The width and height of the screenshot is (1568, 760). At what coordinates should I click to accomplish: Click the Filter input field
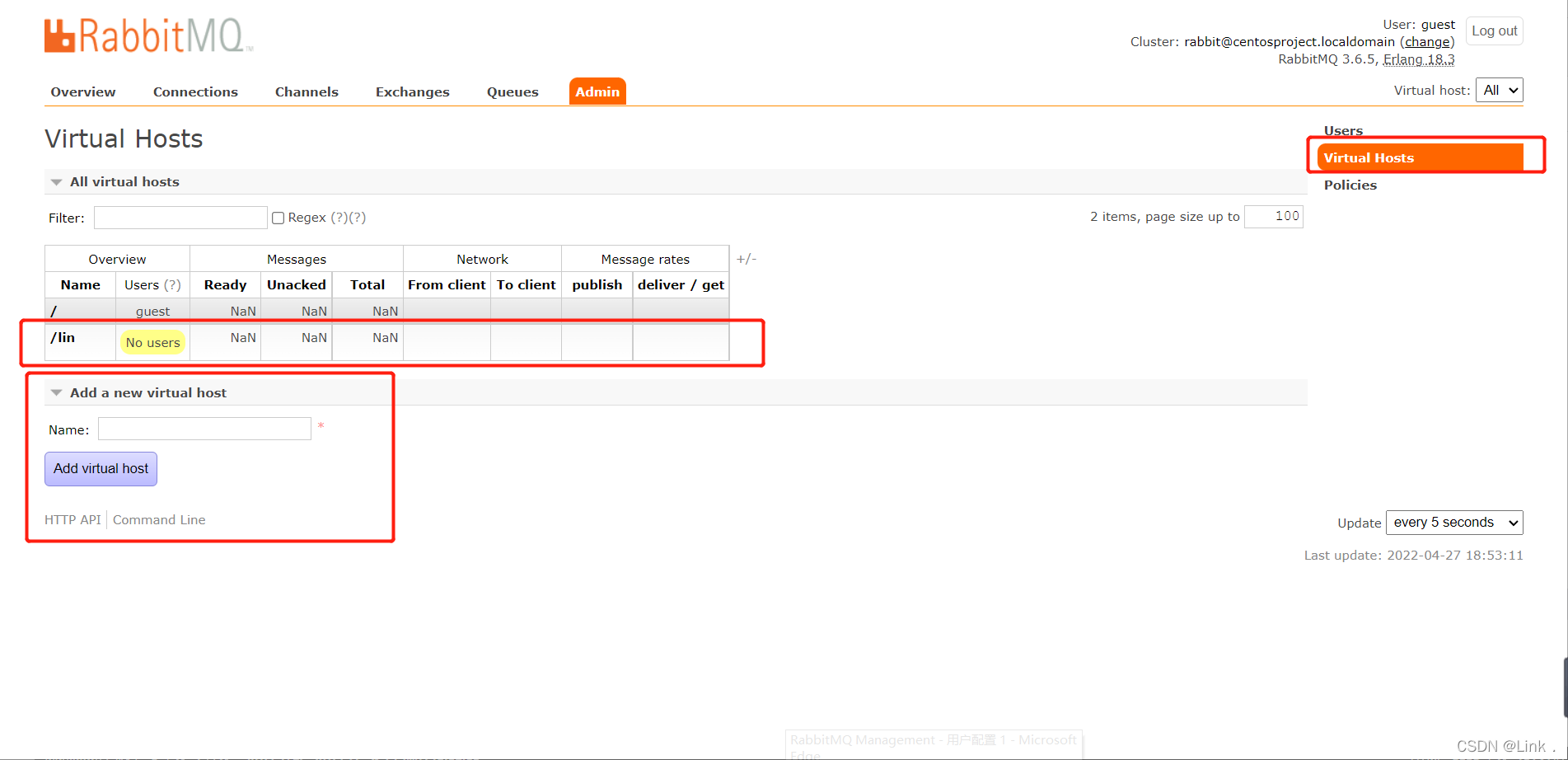click(180, 218)
